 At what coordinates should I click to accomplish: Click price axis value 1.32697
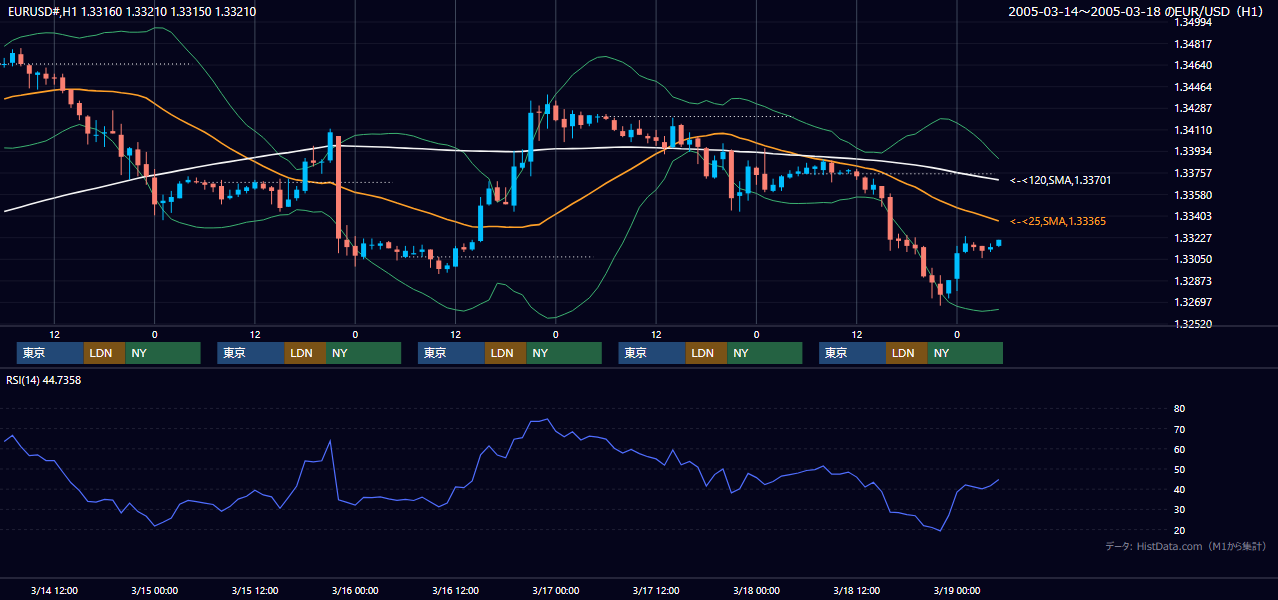[1191, 302]
